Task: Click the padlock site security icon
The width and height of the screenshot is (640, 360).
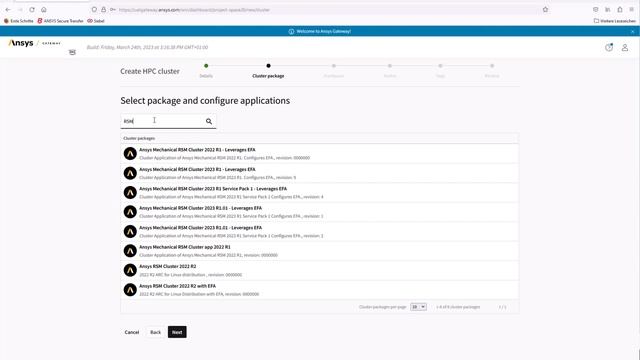Action: coord(103,9)
